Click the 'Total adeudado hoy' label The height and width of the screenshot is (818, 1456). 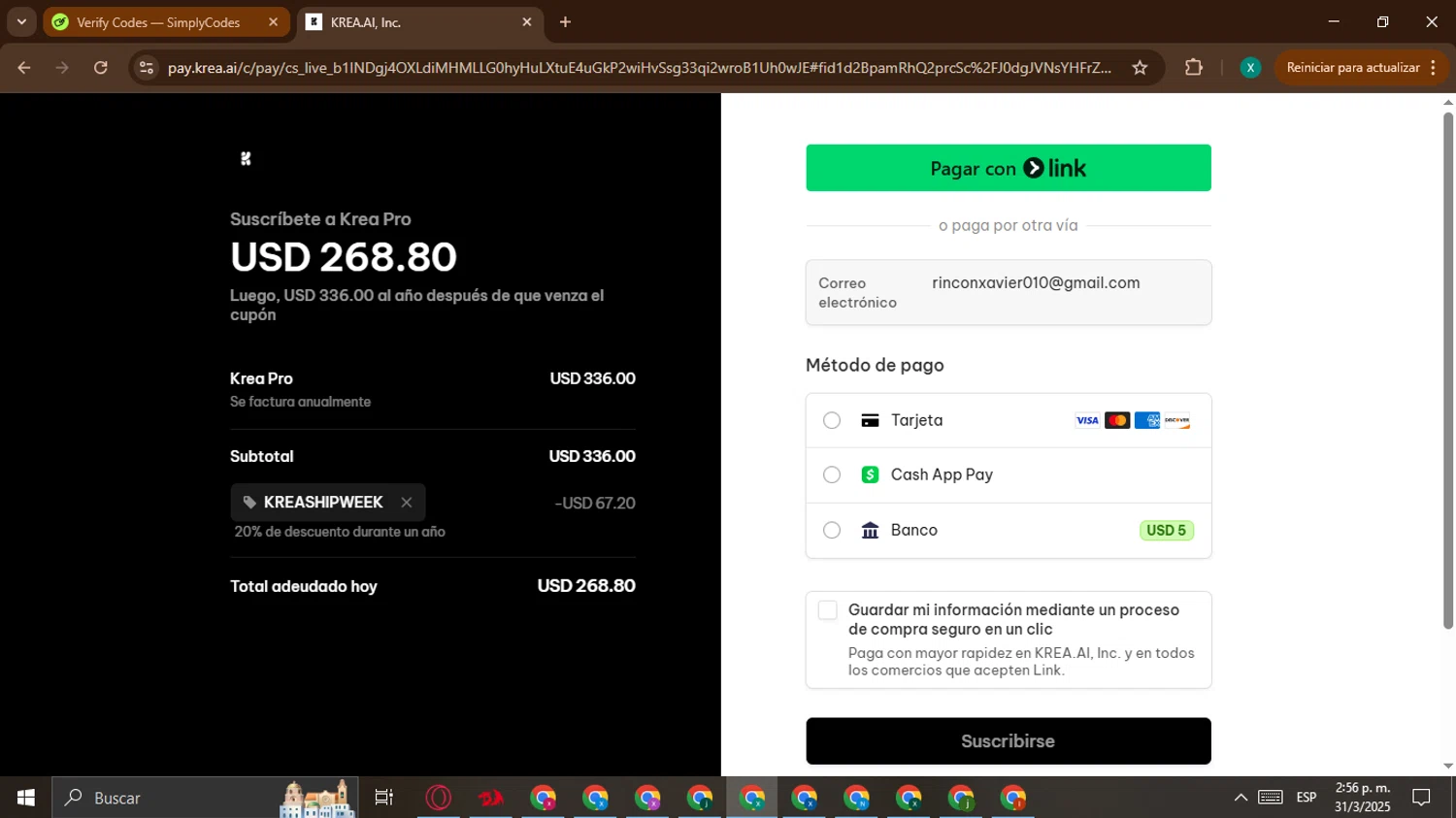click(304, 586)
